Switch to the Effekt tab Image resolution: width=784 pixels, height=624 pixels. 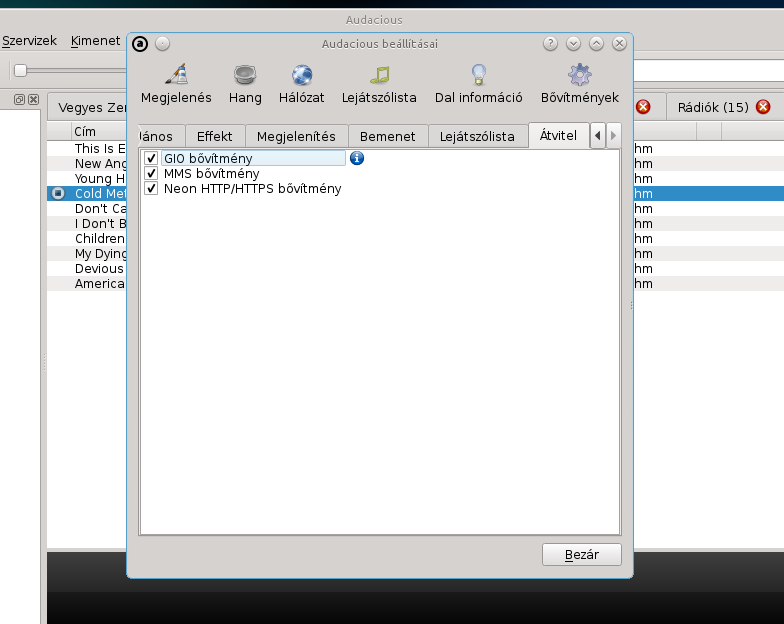coord(215,136)
